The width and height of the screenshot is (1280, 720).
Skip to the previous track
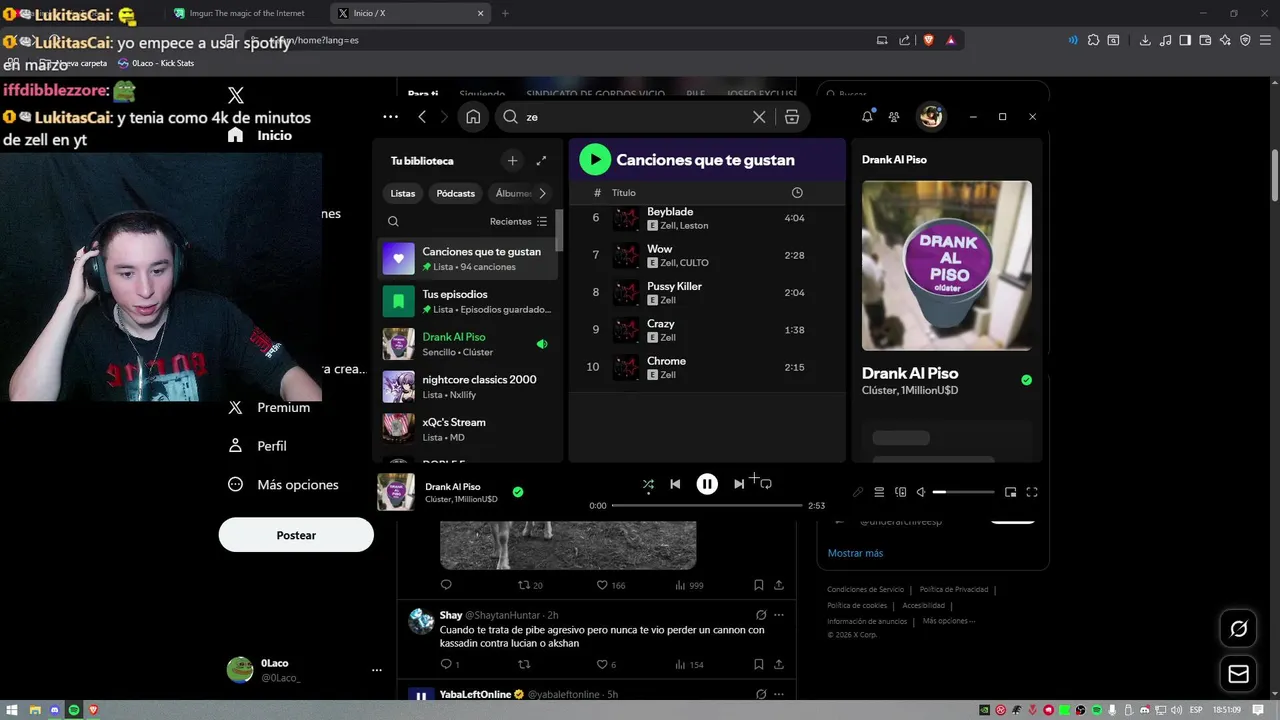(x=675, y=484)
